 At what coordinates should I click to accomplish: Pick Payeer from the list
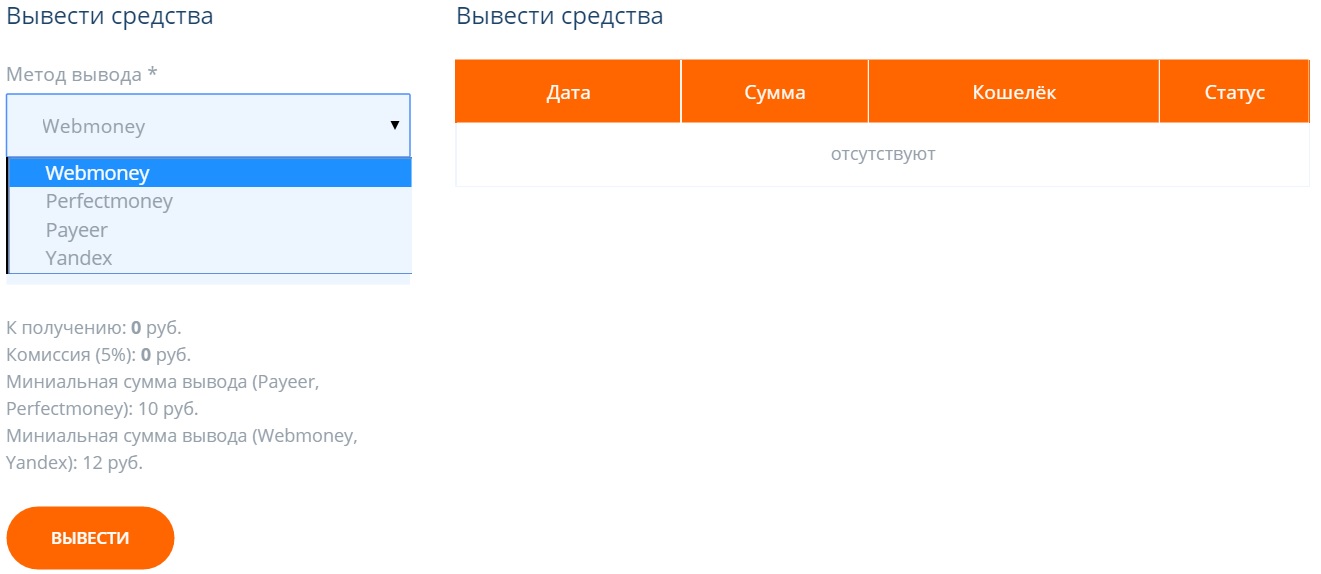click(x=210, y=229)
